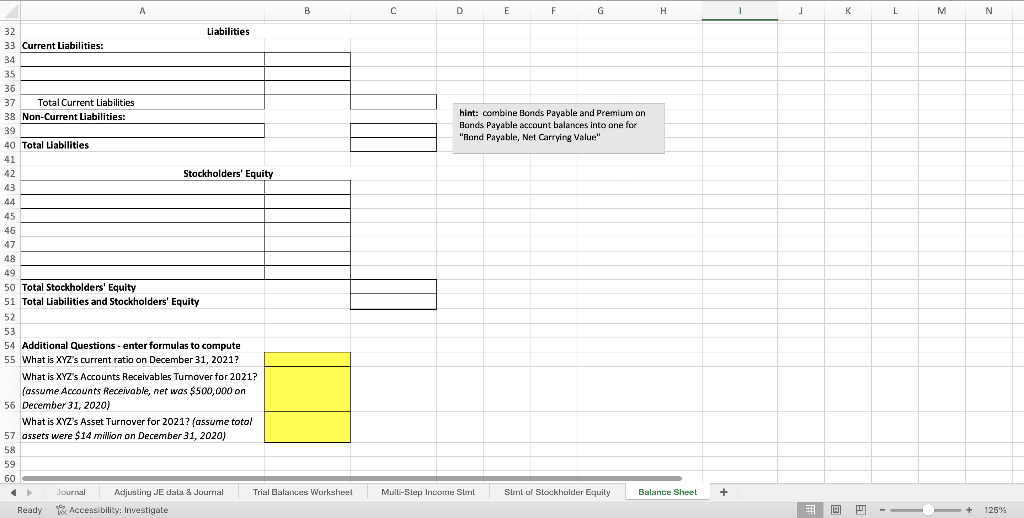The width and height of the screenshot is (1024, 518).
Task: Zoom out with the minus button
Action: coord(882,510)
